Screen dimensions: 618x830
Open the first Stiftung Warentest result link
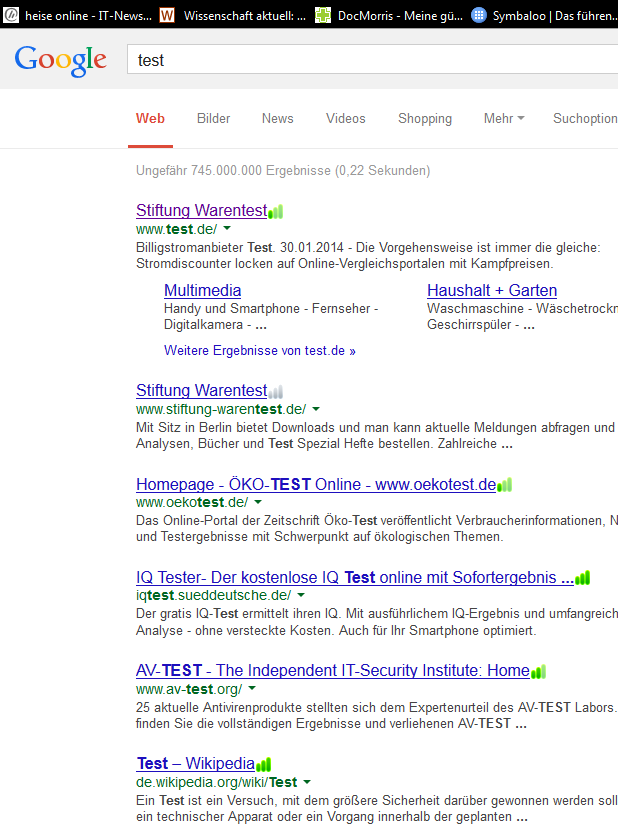pyautogui.click(x=202, y=211)
